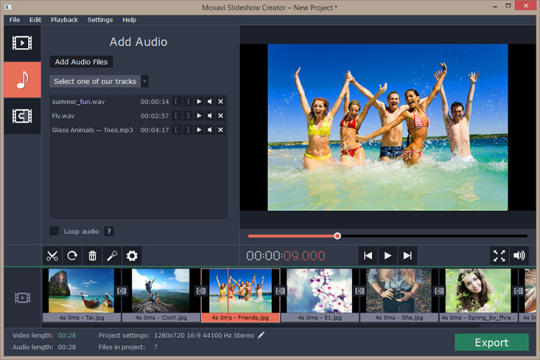The height and width of the screenshot is (360, 540).
Task: Enable the Loop audio checkbox
Action: tap(54, 231)
